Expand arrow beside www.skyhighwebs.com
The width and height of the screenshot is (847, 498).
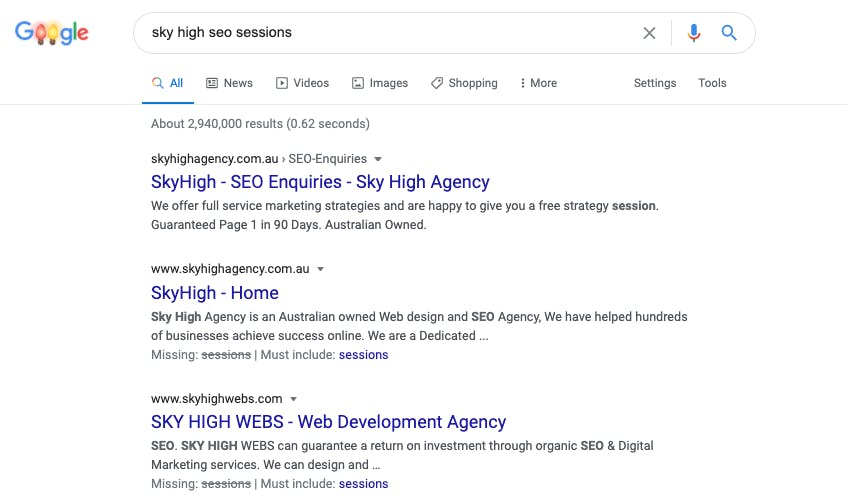point(293,399)
